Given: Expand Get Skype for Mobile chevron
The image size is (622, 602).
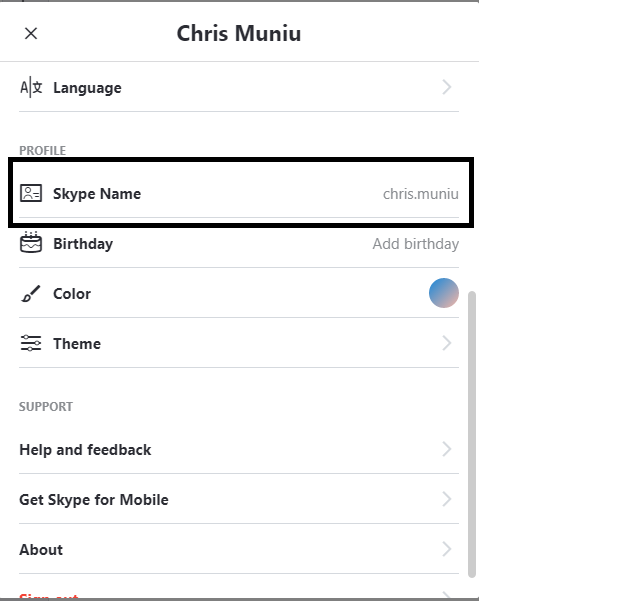Looking at the screenshot, I should pyautogui.click(x=447, y=500).
